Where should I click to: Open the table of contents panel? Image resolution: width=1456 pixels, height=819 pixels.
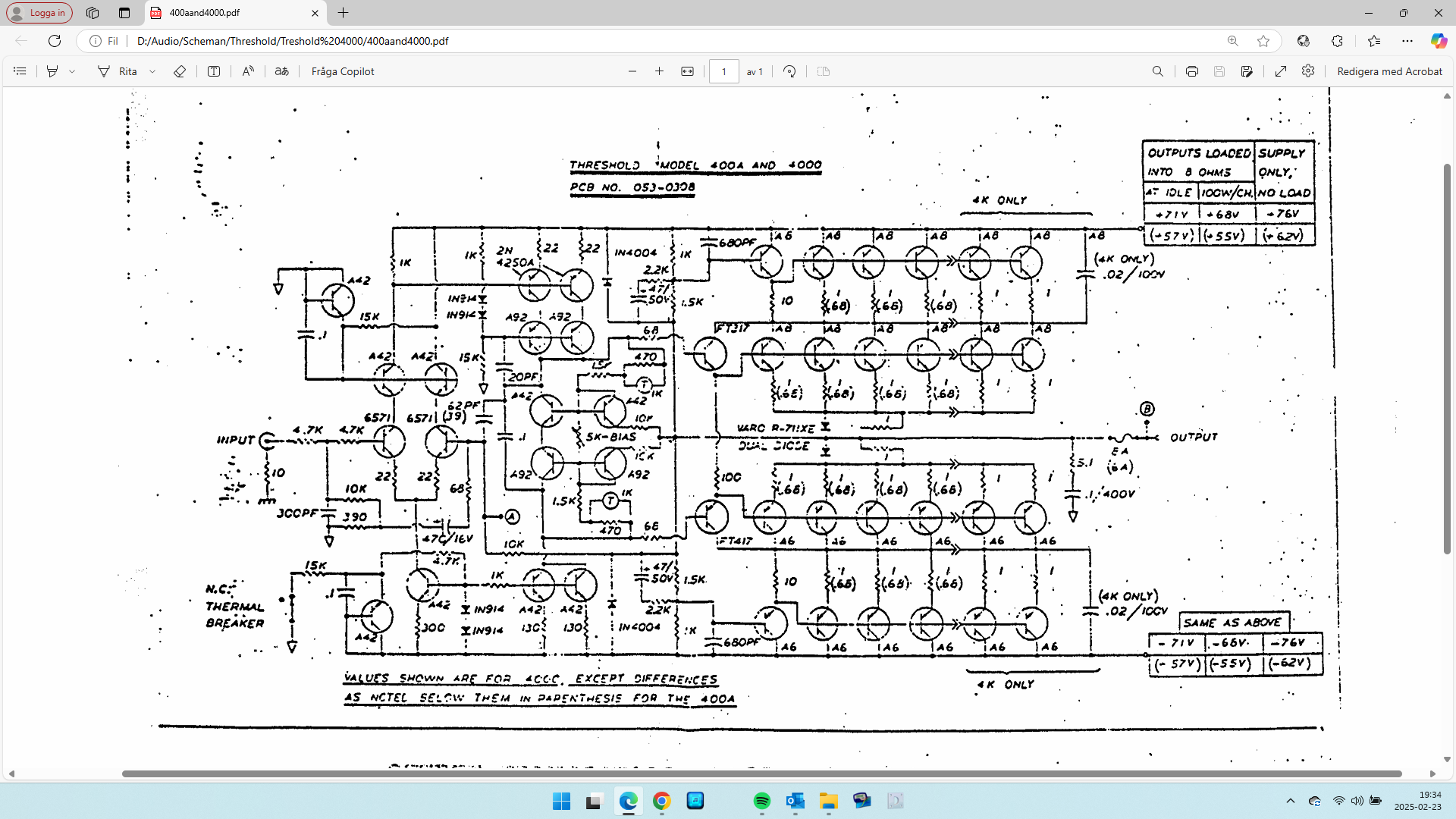(x=20, y=71)
